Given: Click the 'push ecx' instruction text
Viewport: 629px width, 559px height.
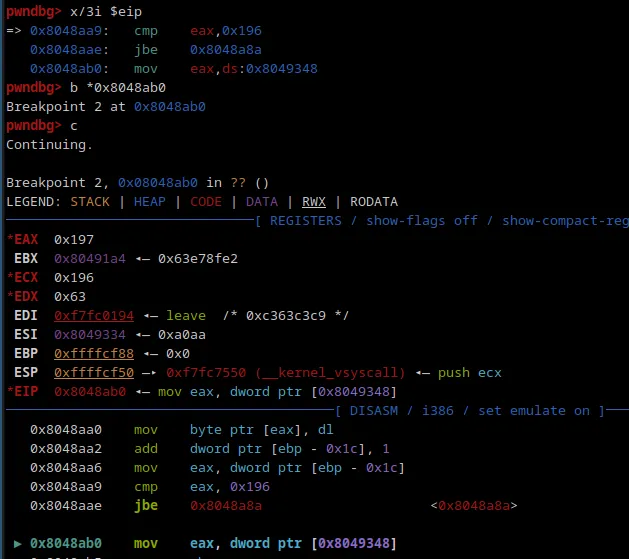Looking at the screenshot, I should click(x=470, y=373).
